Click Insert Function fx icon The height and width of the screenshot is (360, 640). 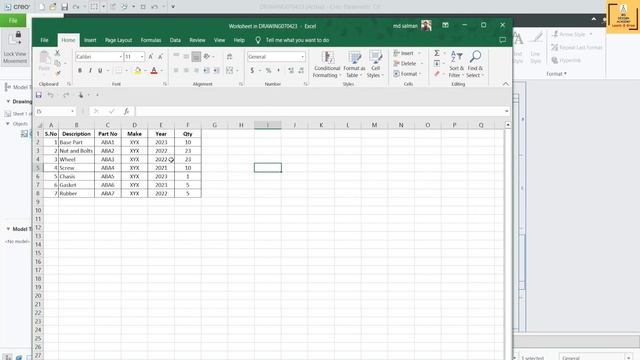point(127,111)
